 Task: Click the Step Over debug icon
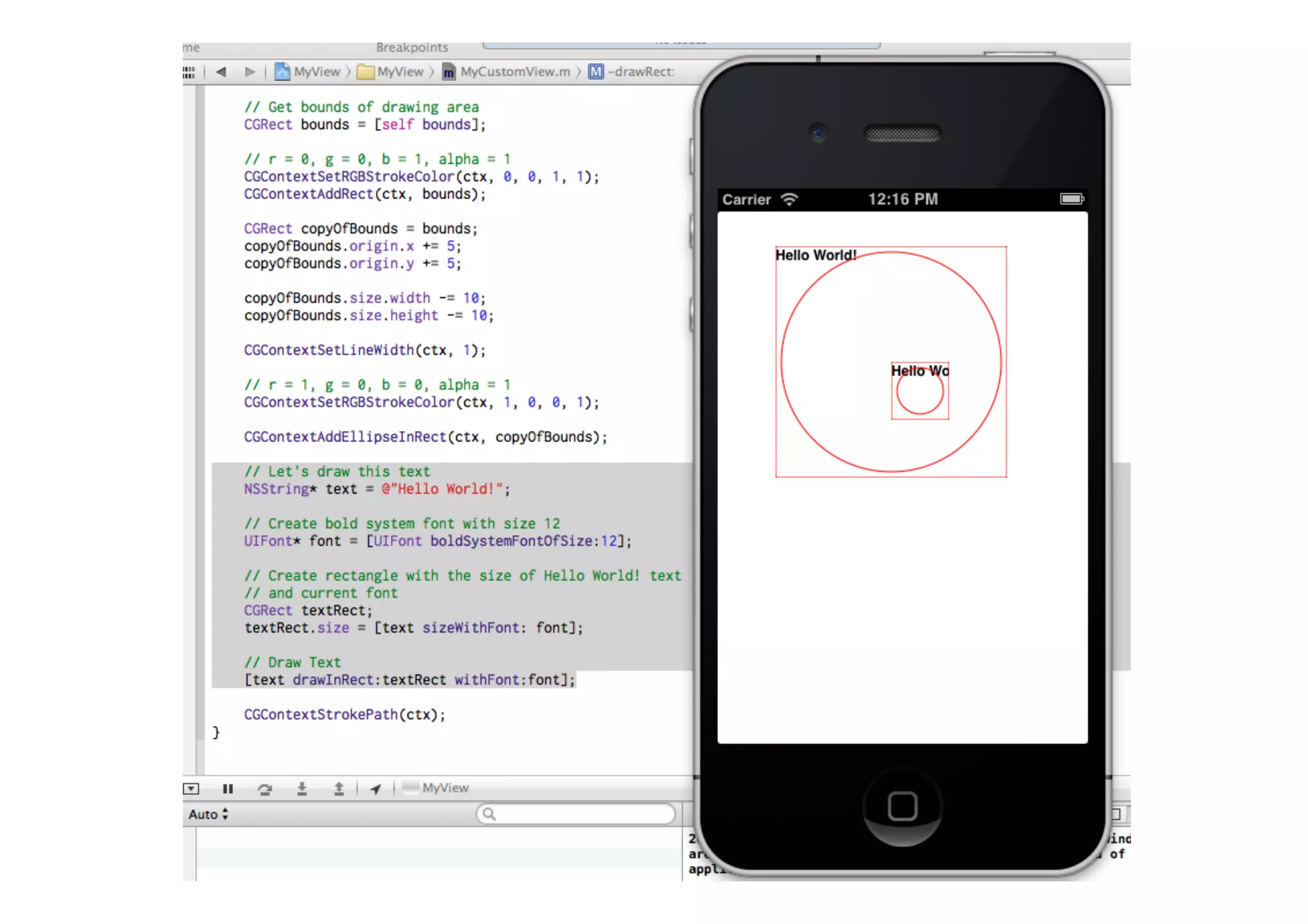(x=264, y=789)
